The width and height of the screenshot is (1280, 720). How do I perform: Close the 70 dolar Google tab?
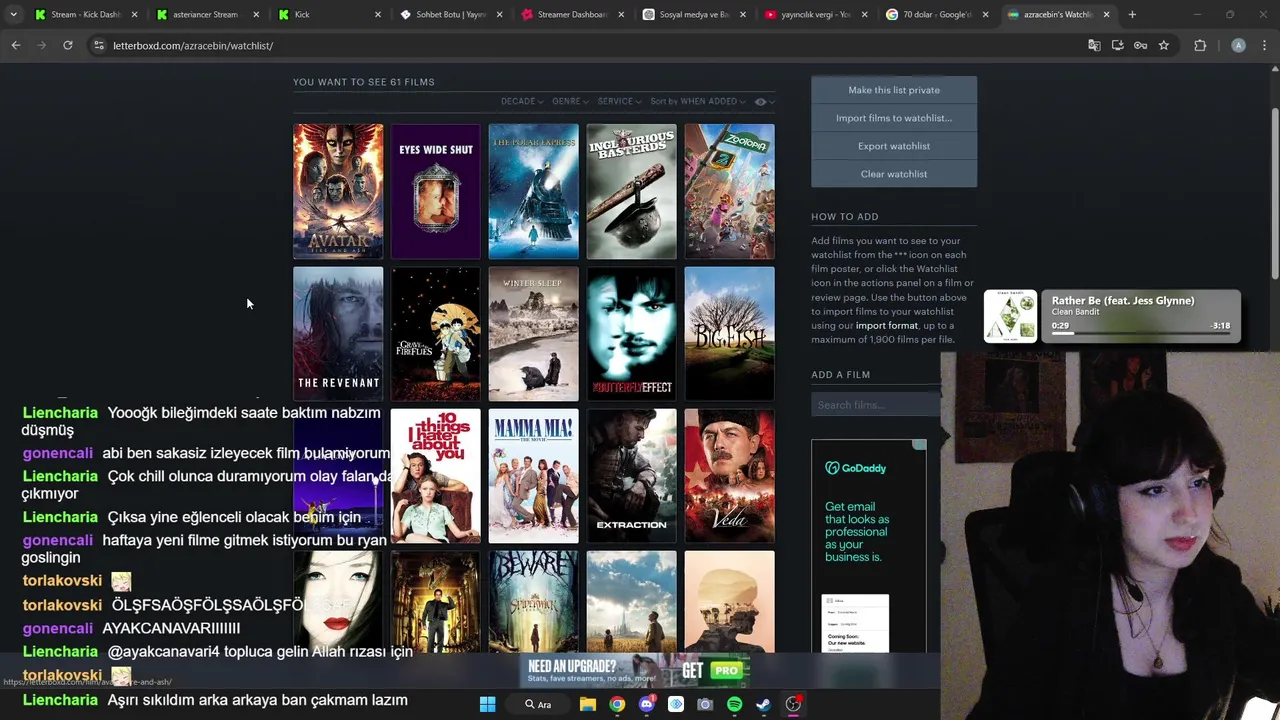[986, 15]
